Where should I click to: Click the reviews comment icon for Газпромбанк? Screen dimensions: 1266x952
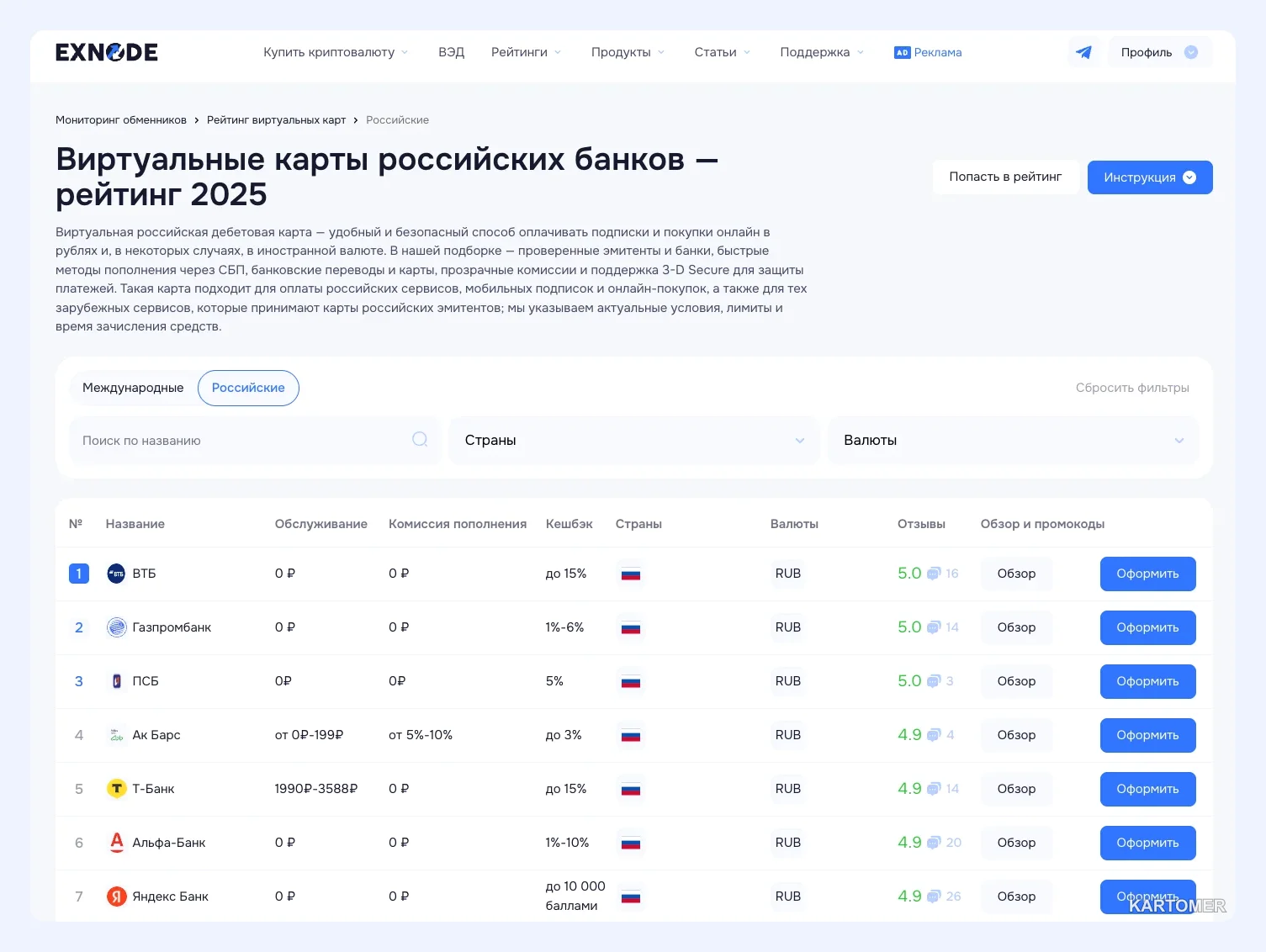point(933,628)
